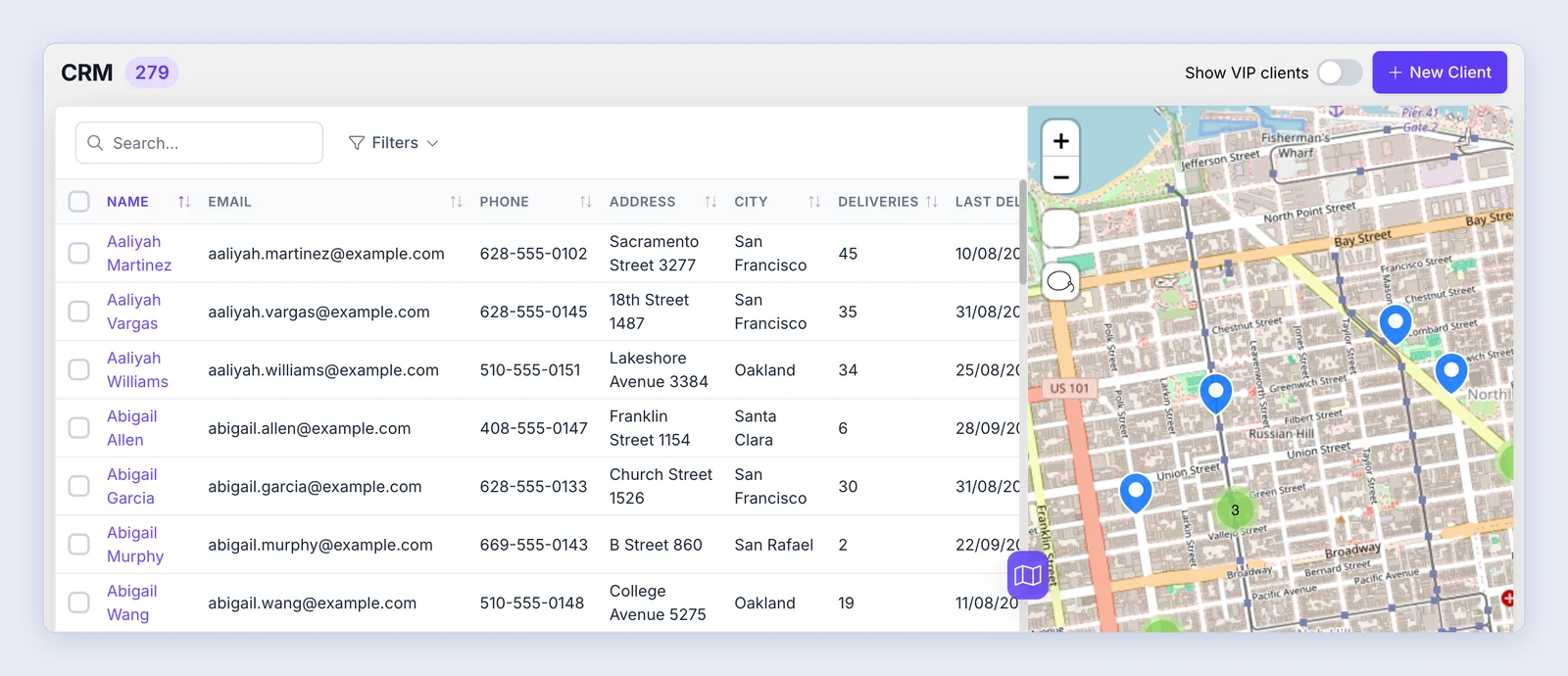Click email abigail.allen@example.com
The image size is (1568, 676).
click(x=309, y=428)
